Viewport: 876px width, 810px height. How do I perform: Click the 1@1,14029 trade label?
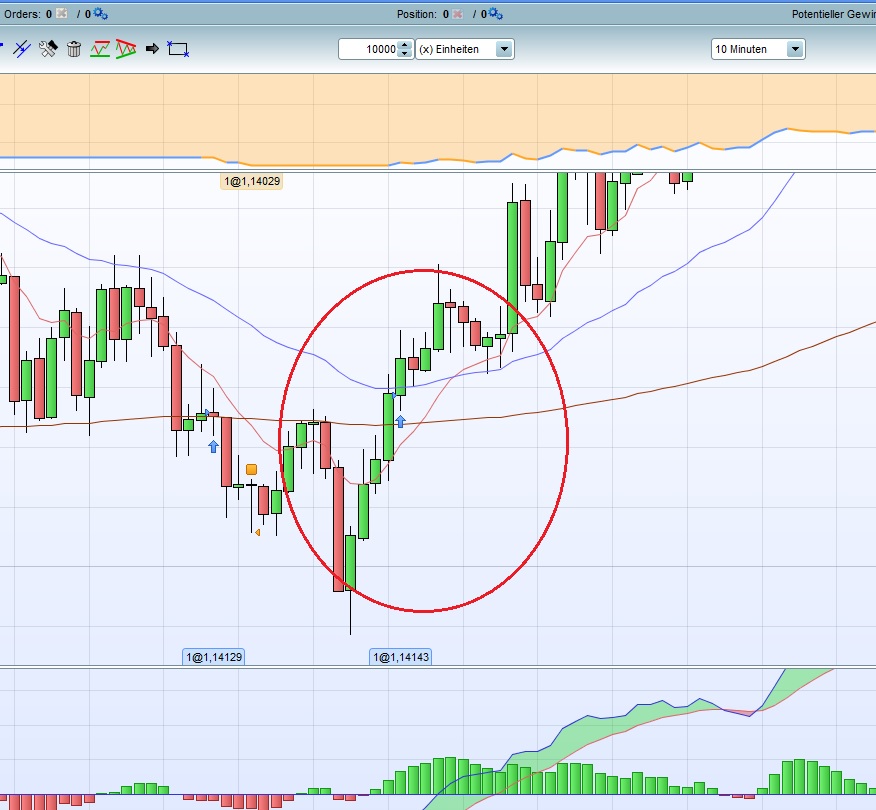point(252,181)
